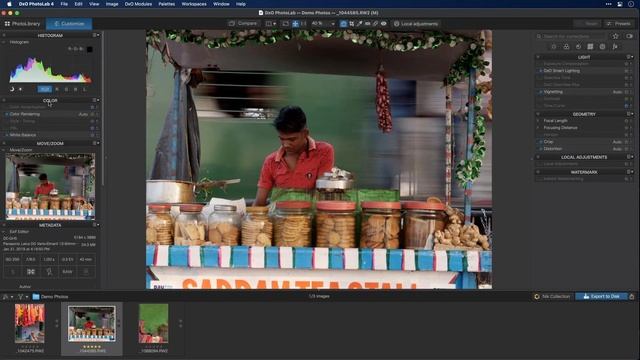Select the Effects (fx) filter icon

coord(615,47)
